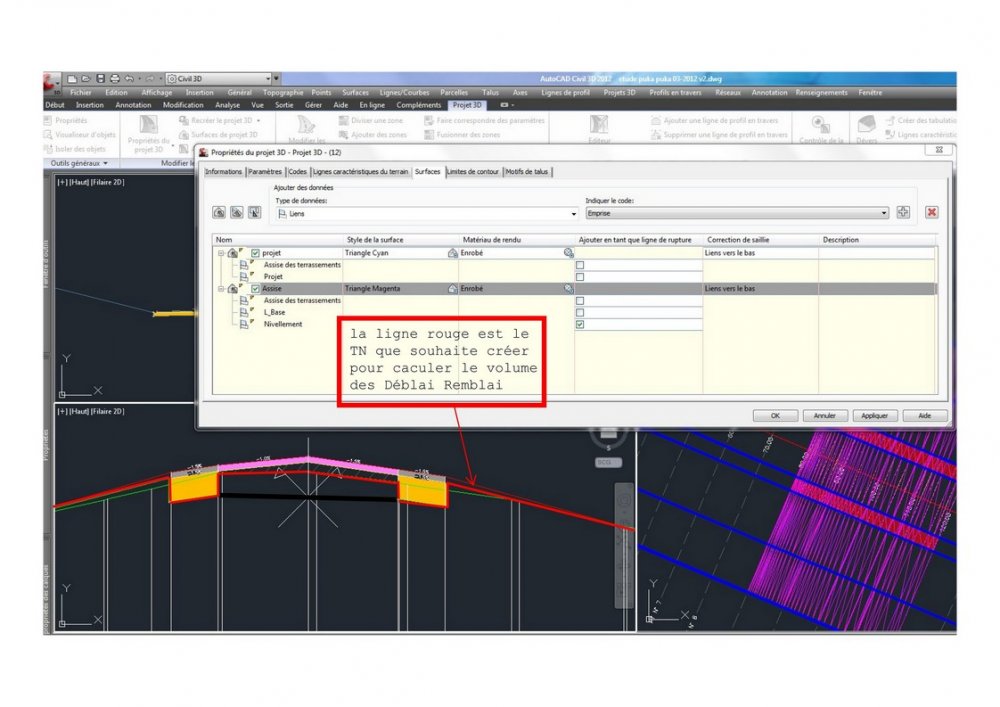Click the OK button

[x=775, y=416]
